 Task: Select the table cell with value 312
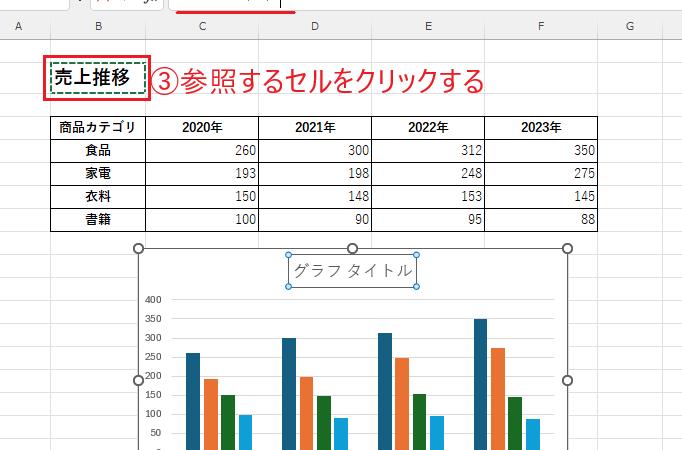428,151
